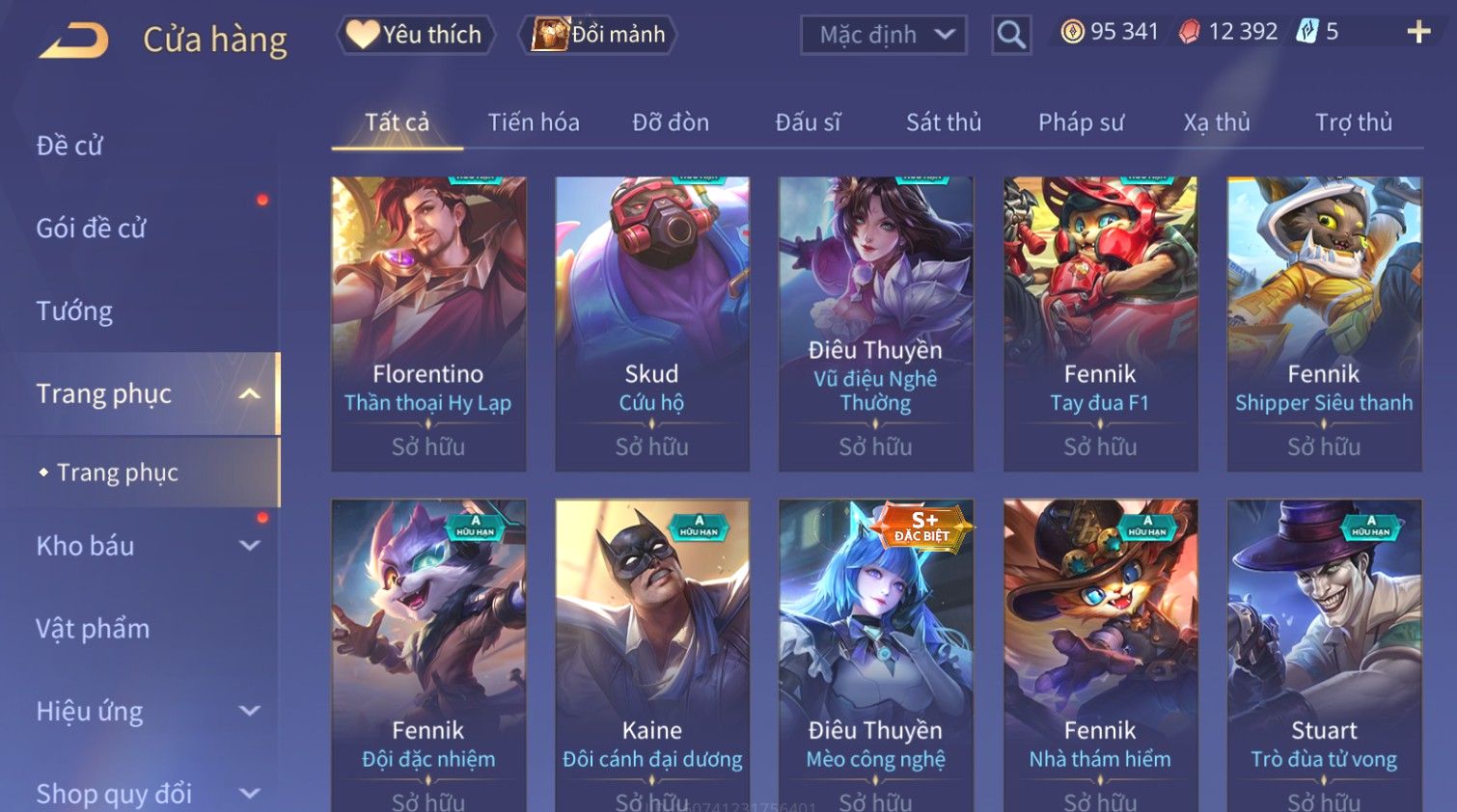Open Yêu thích heart favorites
This screenshot has width=1457, height=812.
click(x=415, y=35)
